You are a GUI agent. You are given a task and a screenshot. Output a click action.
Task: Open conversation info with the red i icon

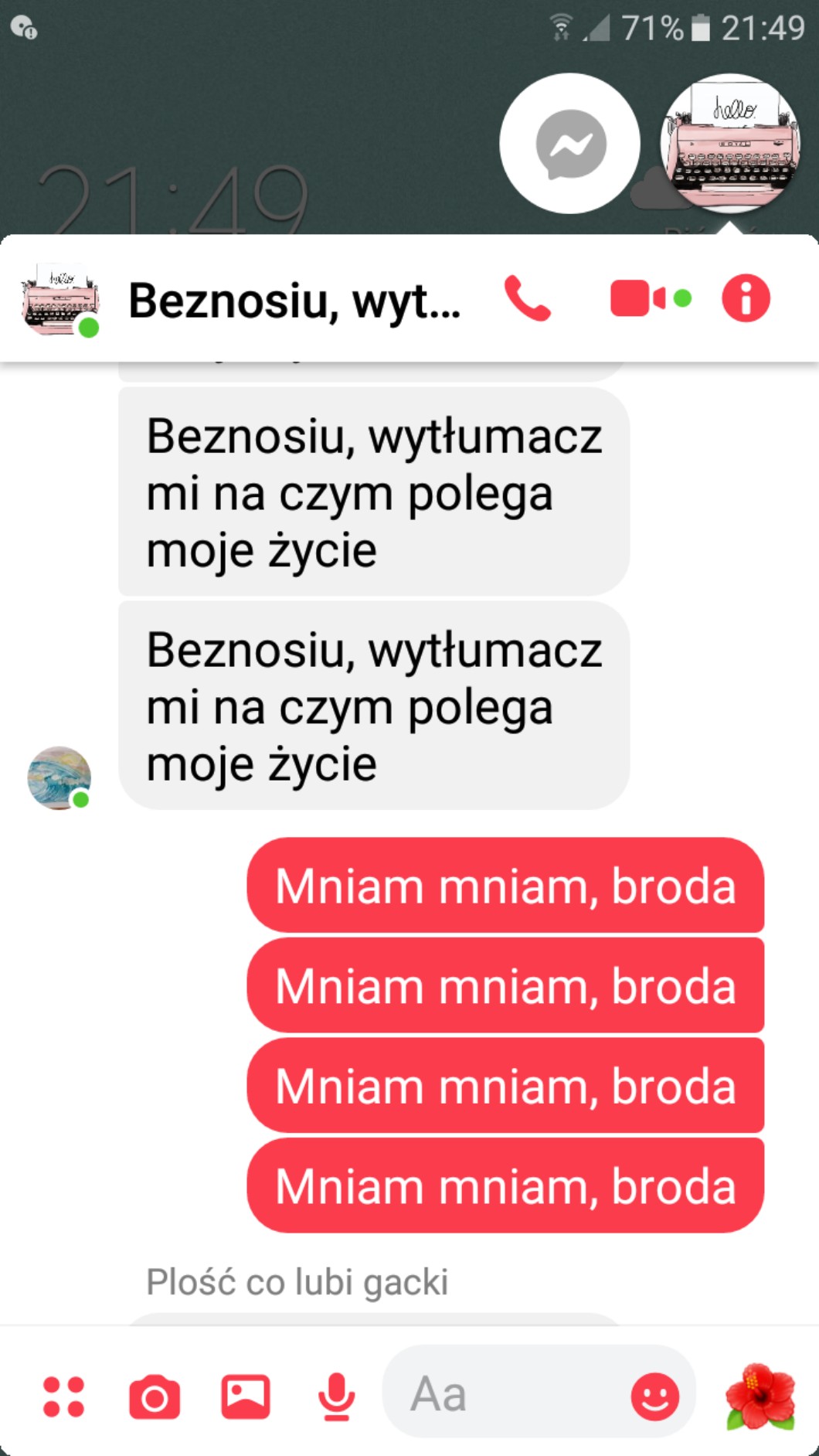click(746, 298)
